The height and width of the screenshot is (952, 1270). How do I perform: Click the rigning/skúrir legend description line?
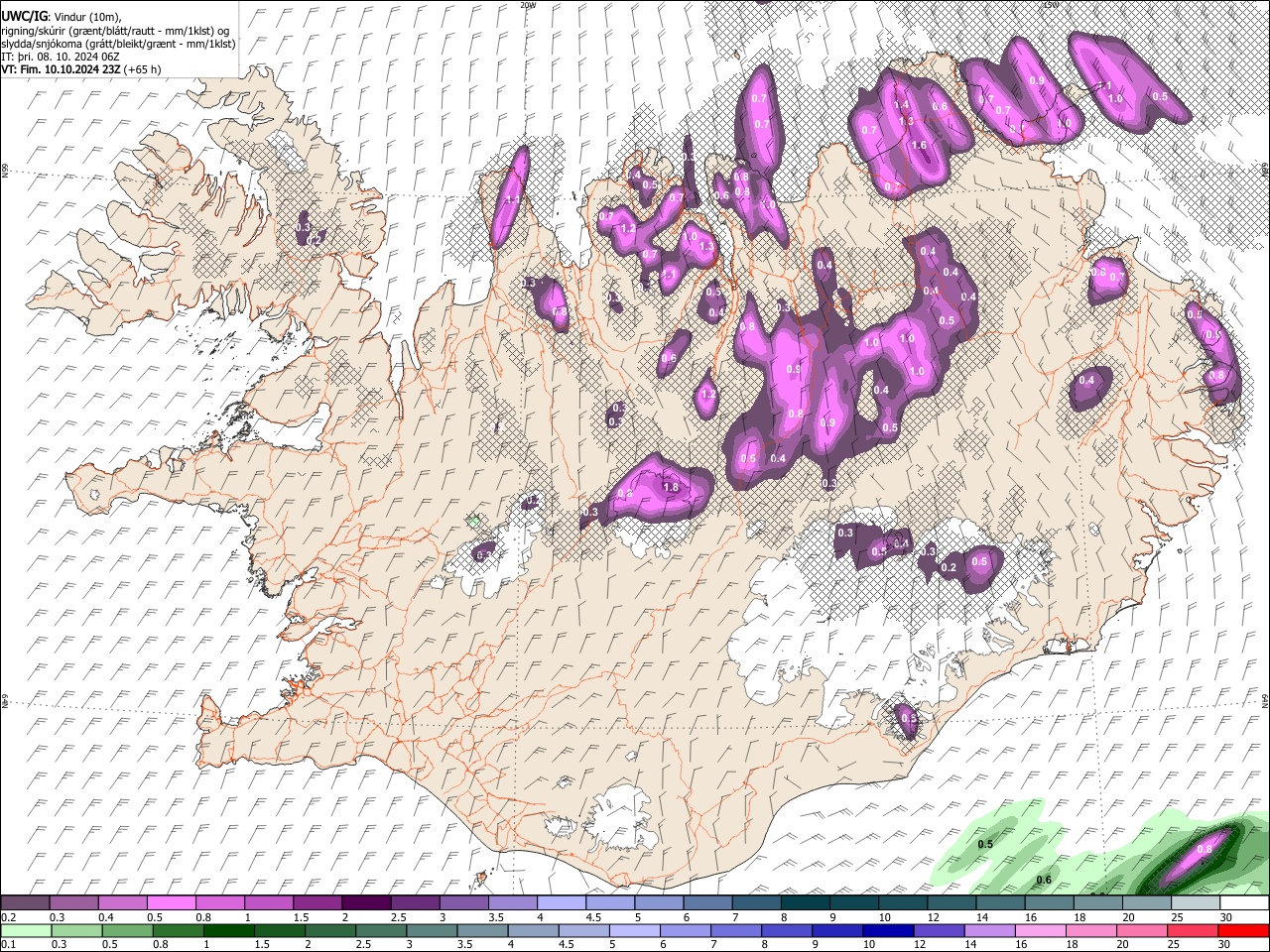[x=116, y=31]
